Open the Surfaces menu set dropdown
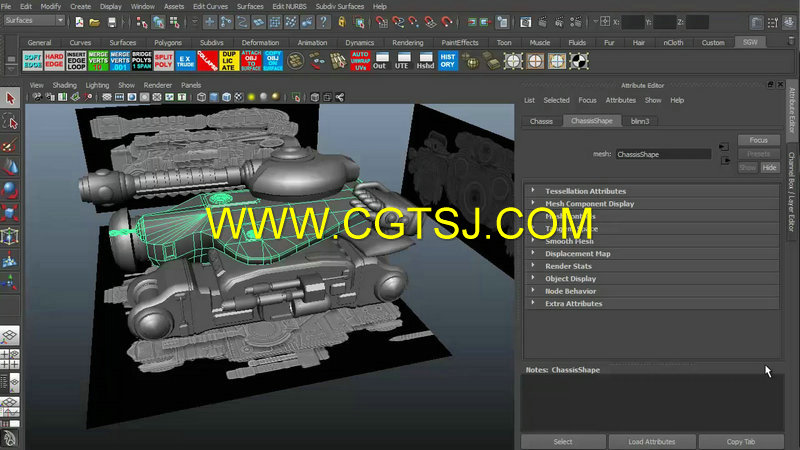The image size is (800, 450). (x=34, y=20)
